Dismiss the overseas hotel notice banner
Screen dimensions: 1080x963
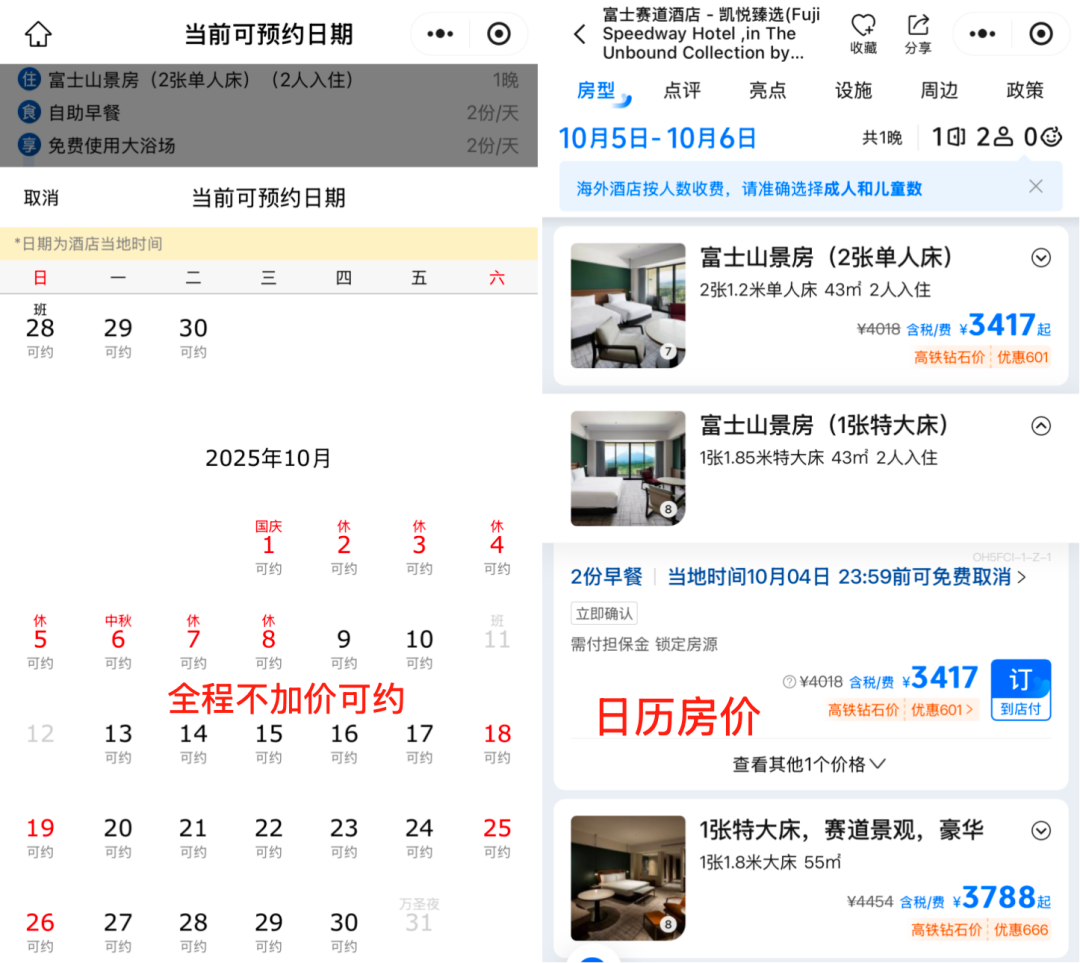point(1035,187)
